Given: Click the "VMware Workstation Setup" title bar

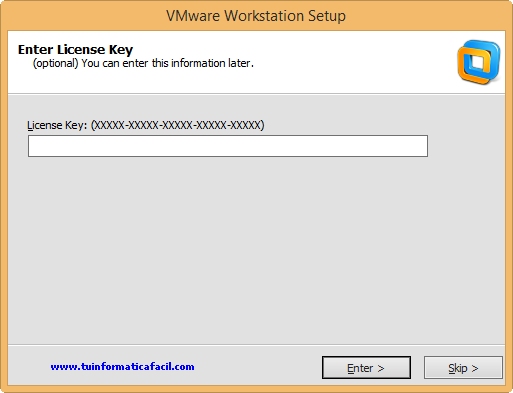Looking at the screenshot, I should point(256,16).
